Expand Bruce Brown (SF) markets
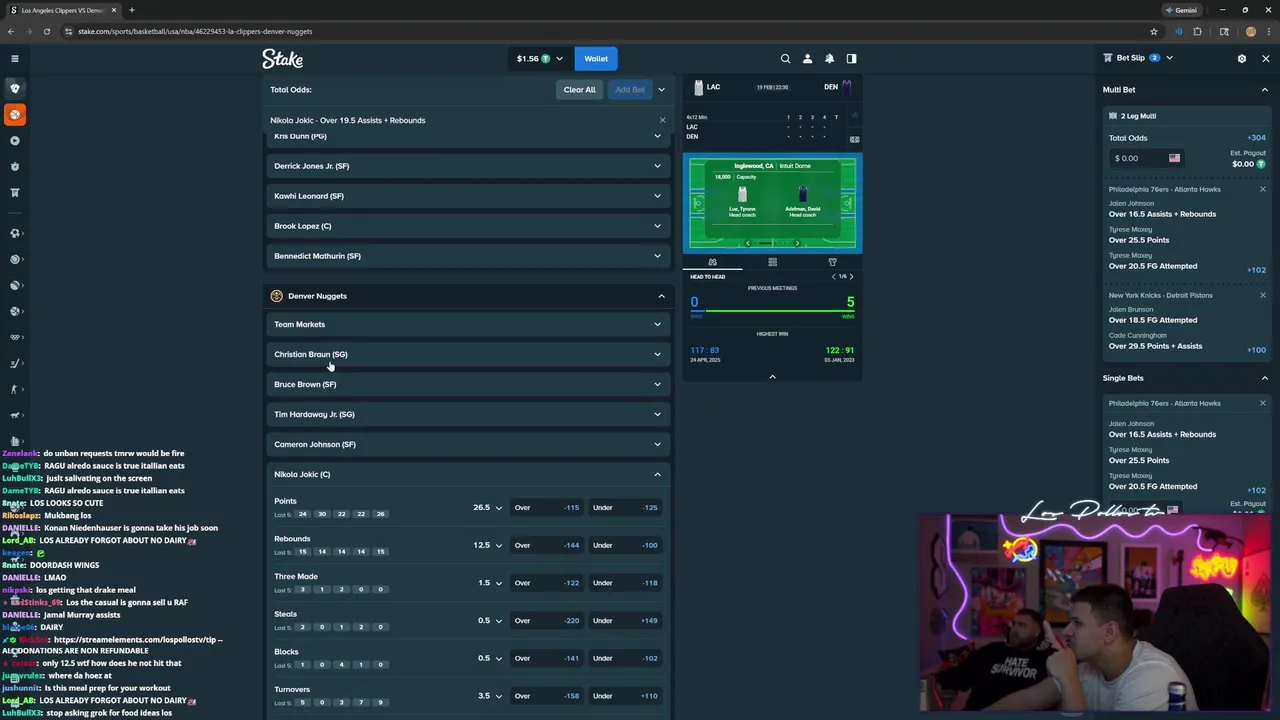Screen dimensions: 1280x720 coord(468,384)
